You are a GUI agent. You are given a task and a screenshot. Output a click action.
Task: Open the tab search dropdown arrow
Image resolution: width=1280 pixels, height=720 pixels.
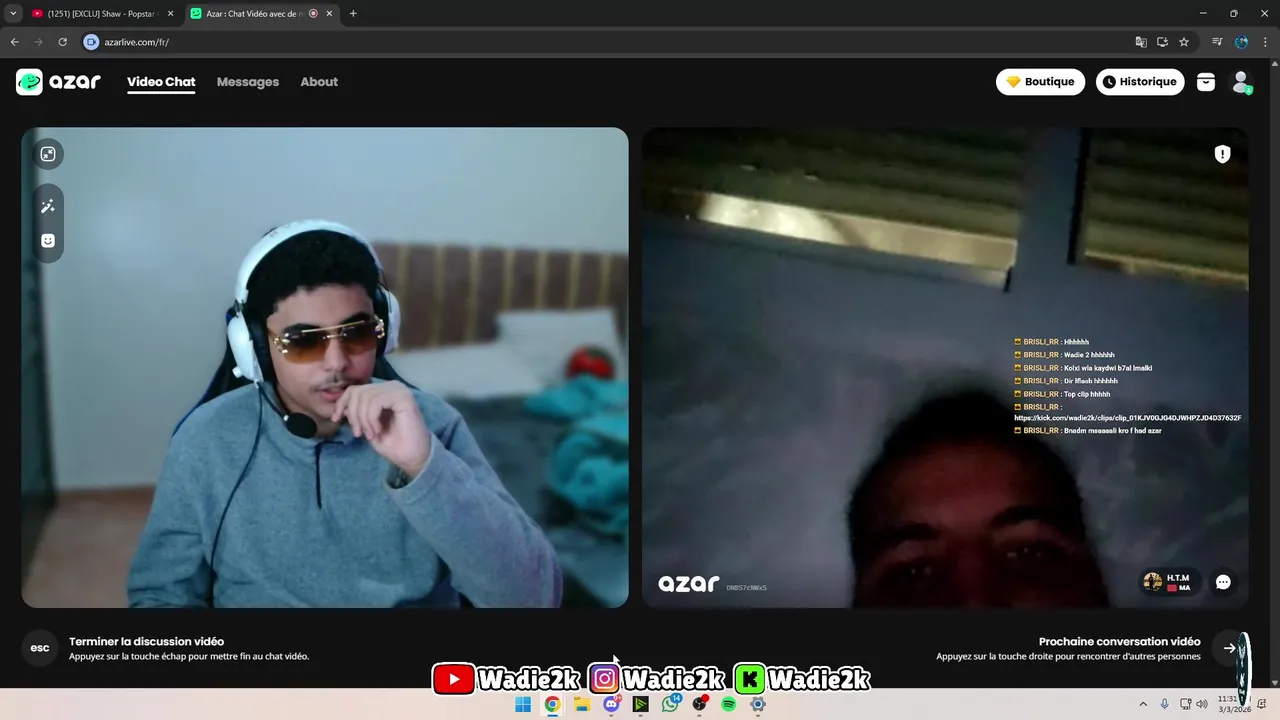[x=13, y=14]
